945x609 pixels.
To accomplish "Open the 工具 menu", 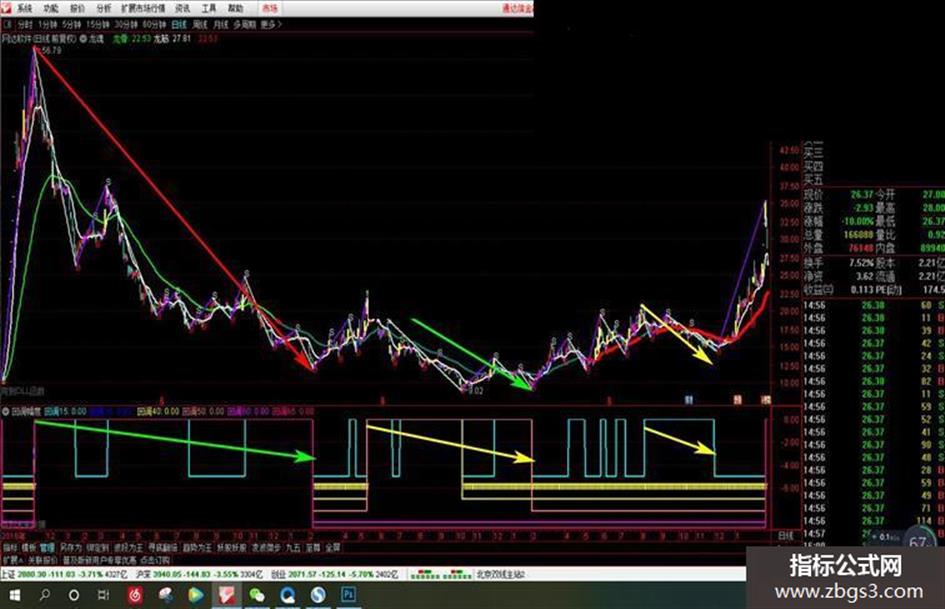I will [209, 8].
